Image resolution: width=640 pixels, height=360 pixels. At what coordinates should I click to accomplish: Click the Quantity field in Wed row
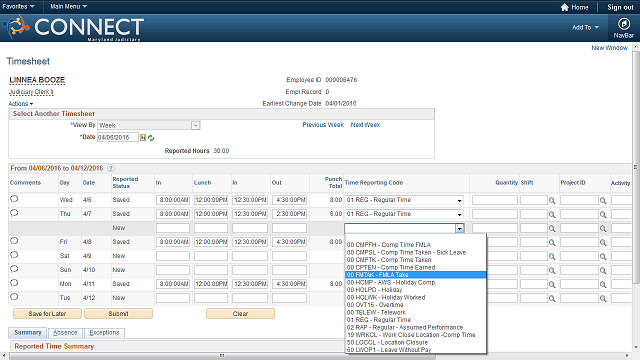click(x=495, y=200)
